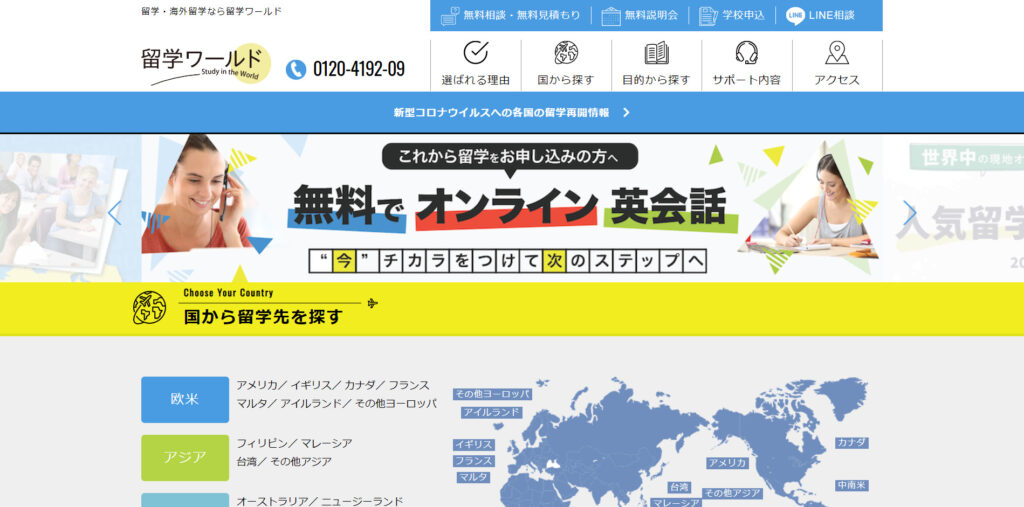
Task: Click その他アジア label on the map
Action: [732, 493]
